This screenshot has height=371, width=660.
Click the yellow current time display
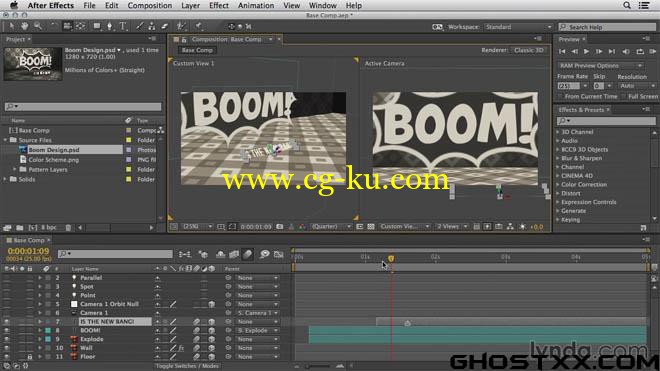tap(28, 251)
